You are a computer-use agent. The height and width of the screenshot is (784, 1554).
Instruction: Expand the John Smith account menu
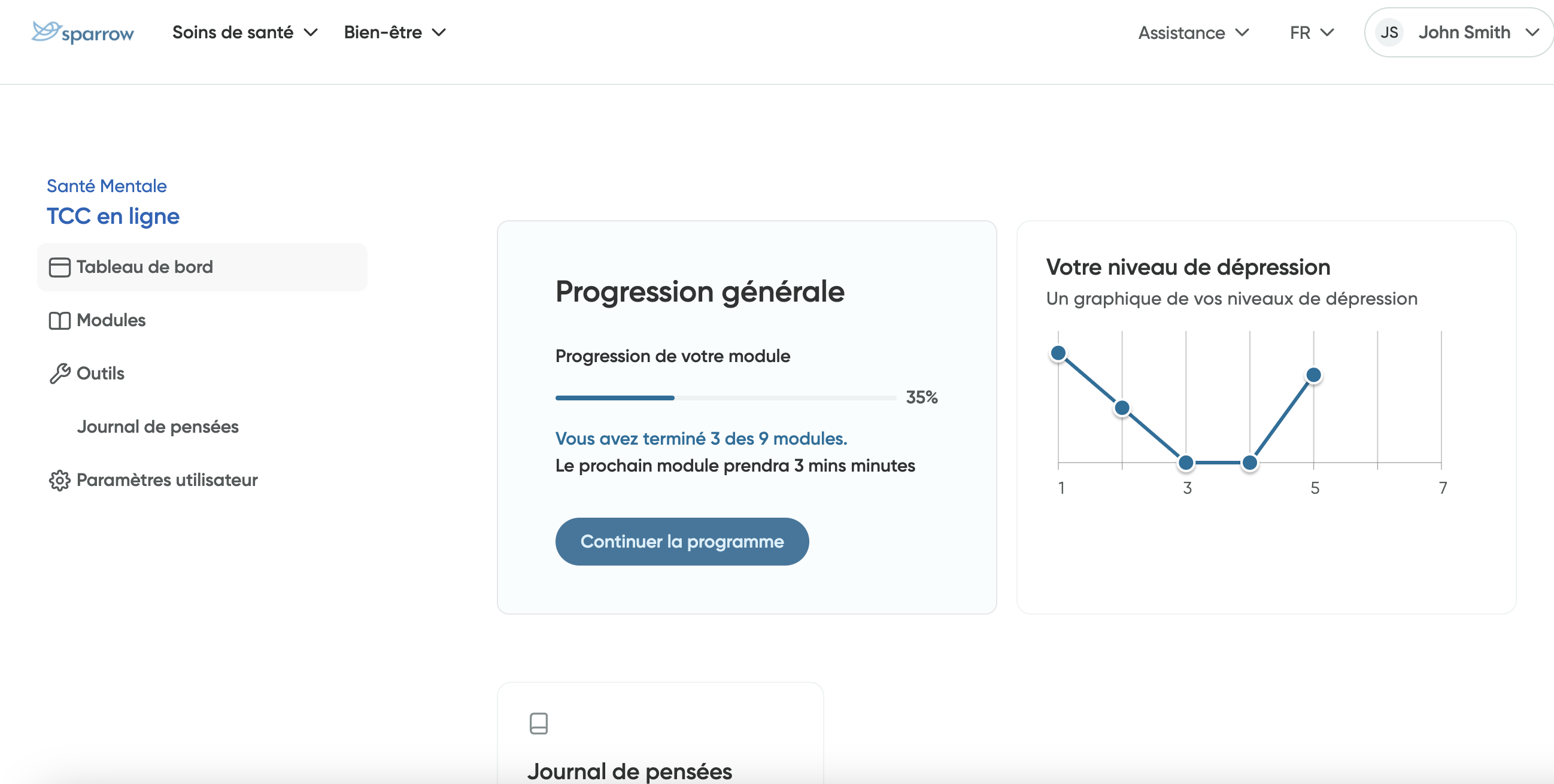click(1465, 32)
